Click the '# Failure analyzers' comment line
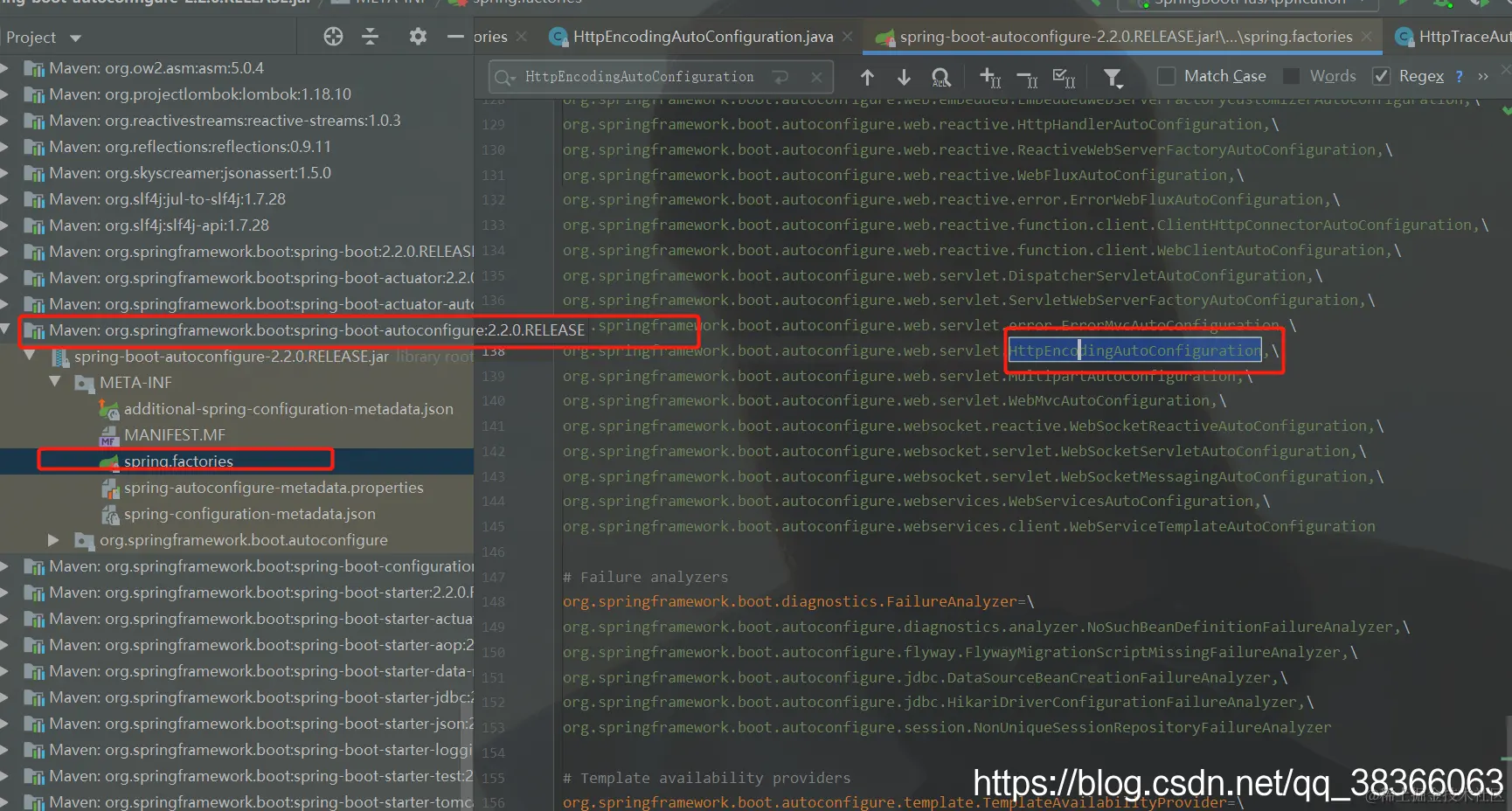Screen dimensions: 1512x811 (645, 577)
